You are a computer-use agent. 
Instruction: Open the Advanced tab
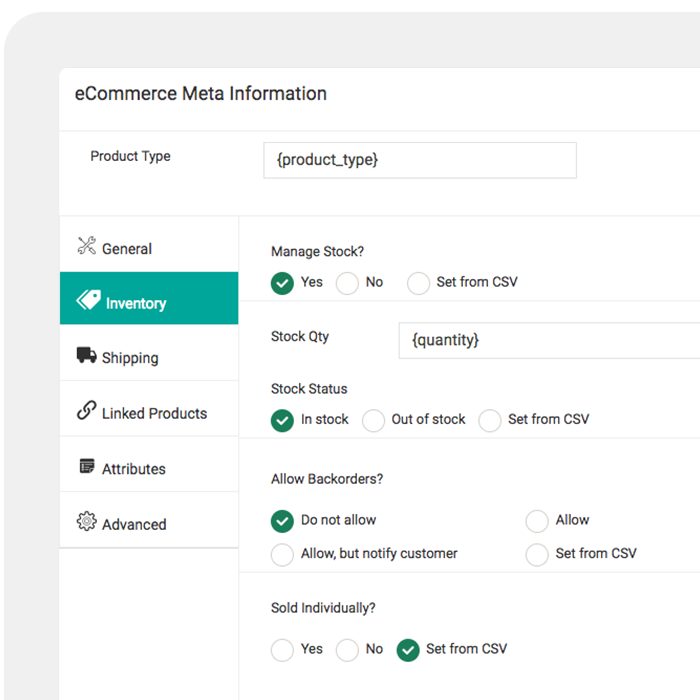point(149,520)
